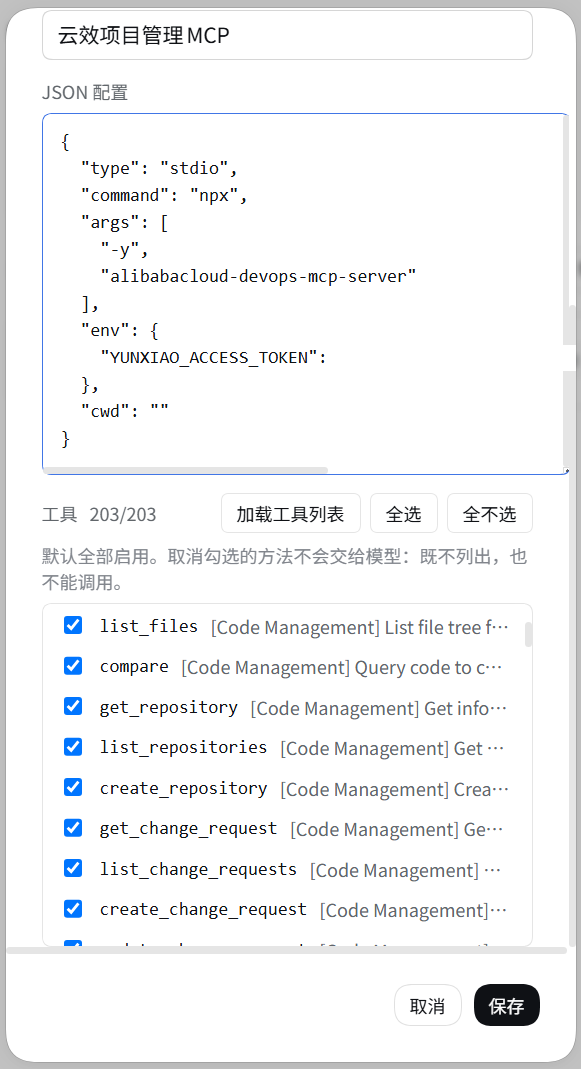Click the get_change_request tool name

point(188,829)
